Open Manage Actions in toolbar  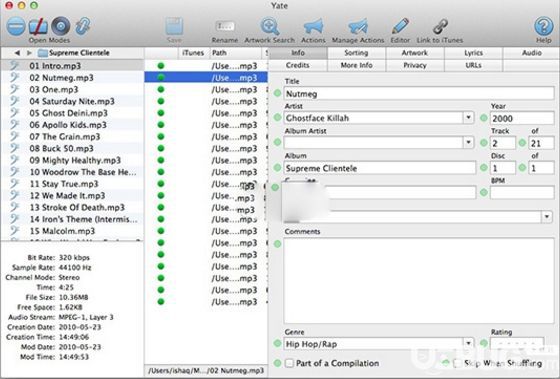click(x=358, y=26)
